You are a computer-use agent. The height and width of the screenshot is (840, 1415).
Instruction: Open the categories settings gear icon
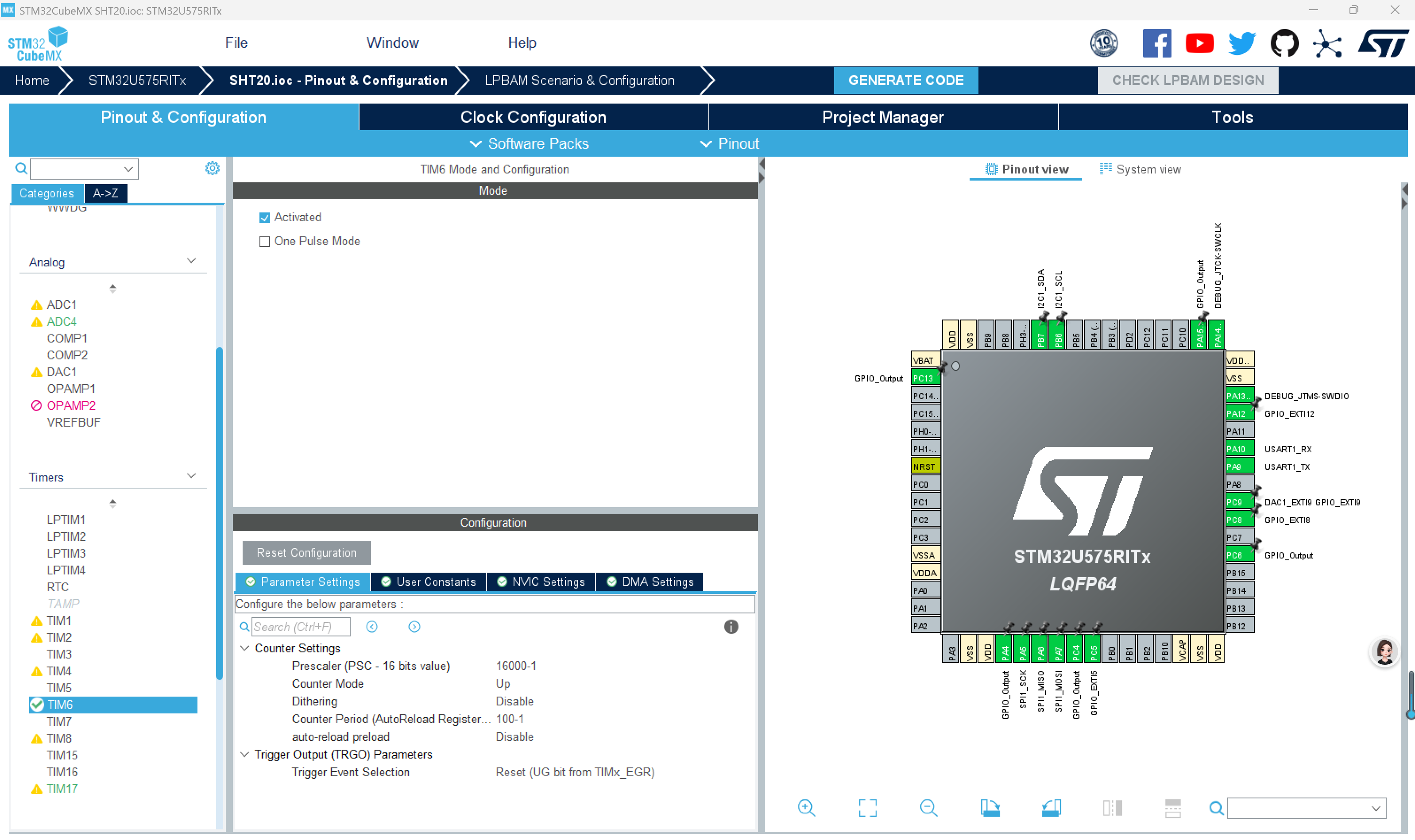[x=213, y=168]
